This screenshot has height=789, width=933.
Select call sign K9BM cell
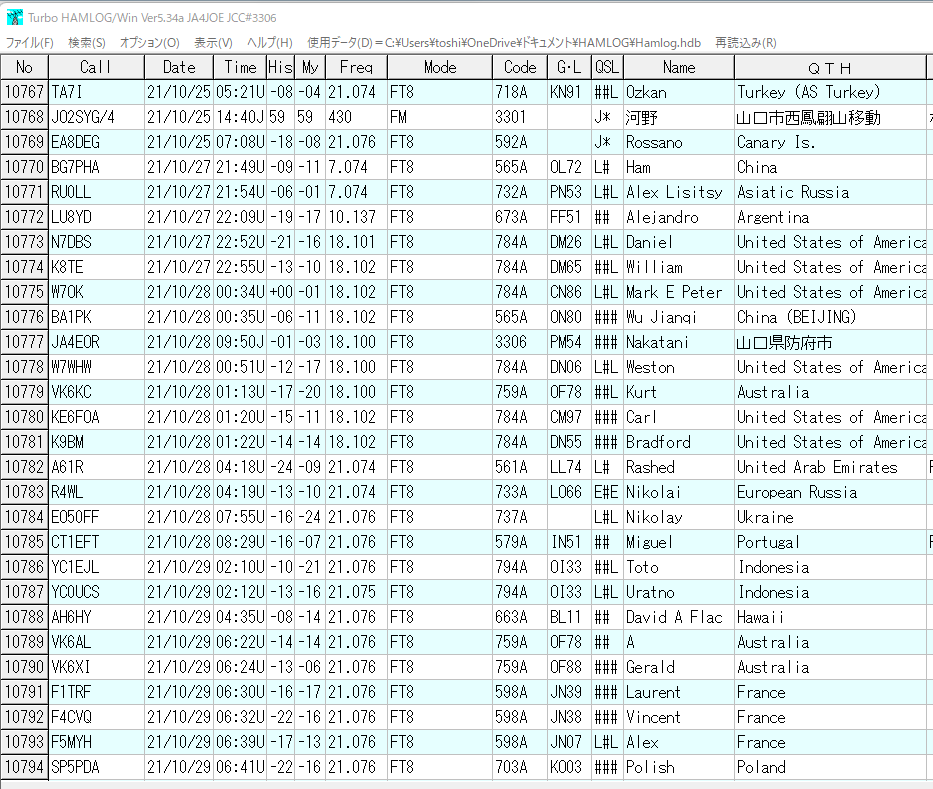(97, 442)
